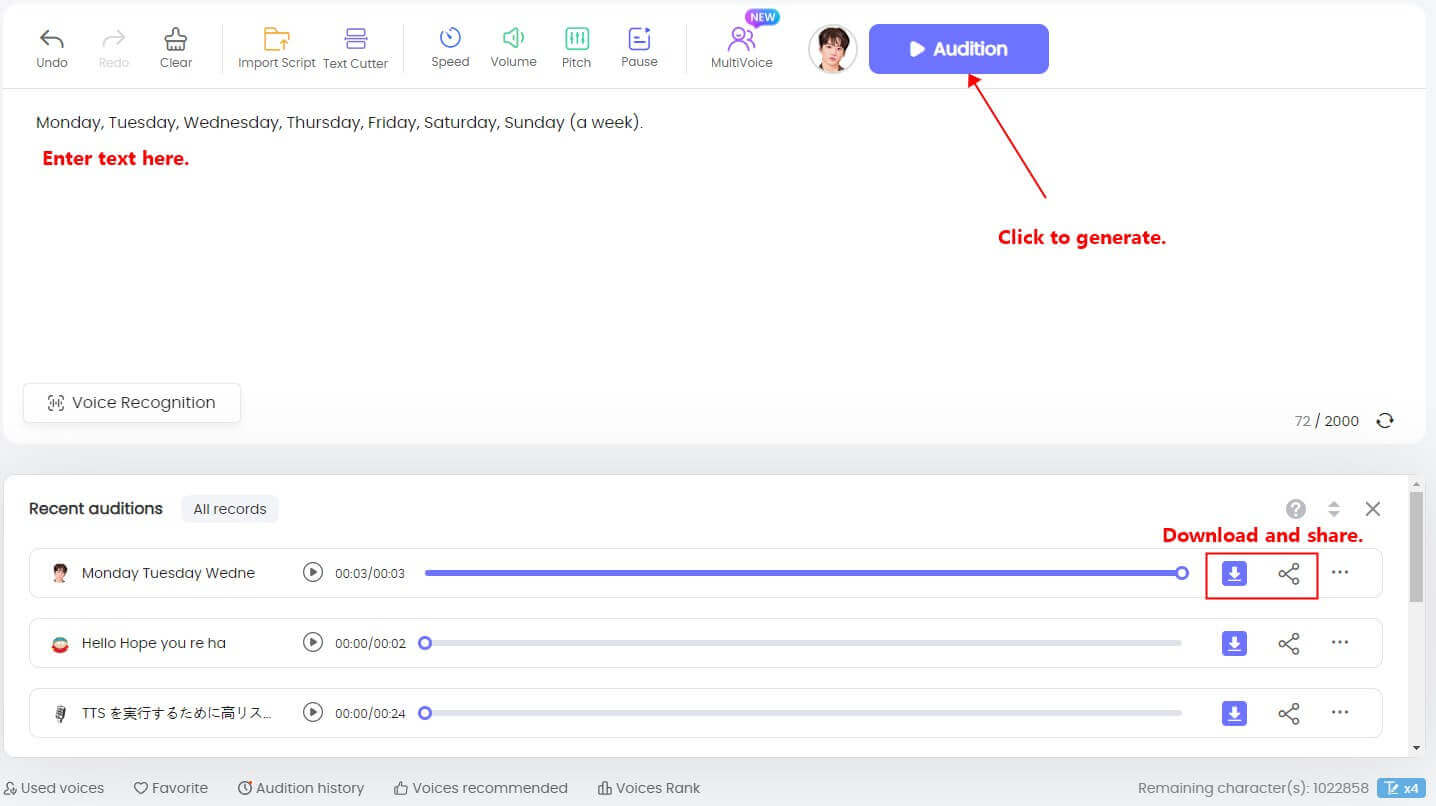Click the scrollbar down arrow
1436x806 pixels.
(1416, 748)
